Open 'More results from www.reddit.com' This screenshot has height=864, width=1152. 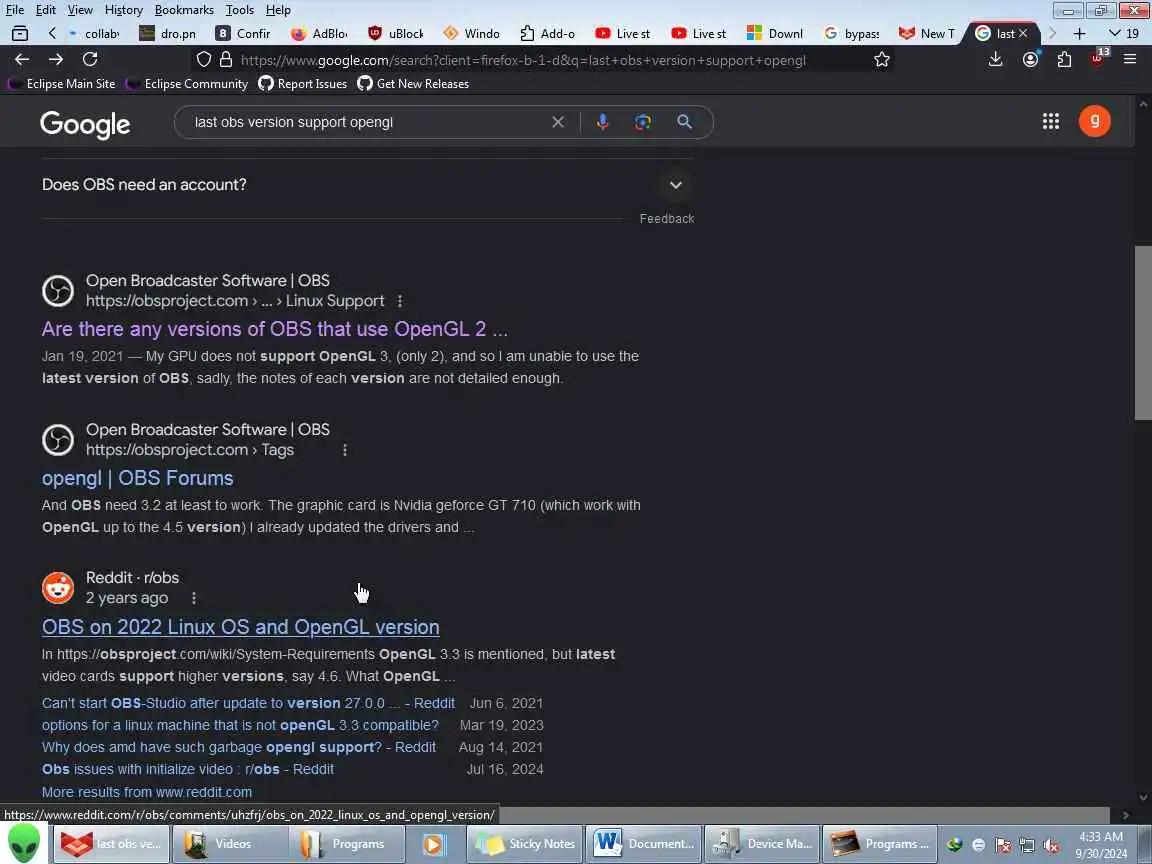pyautogui.click(x=147, y=792)
